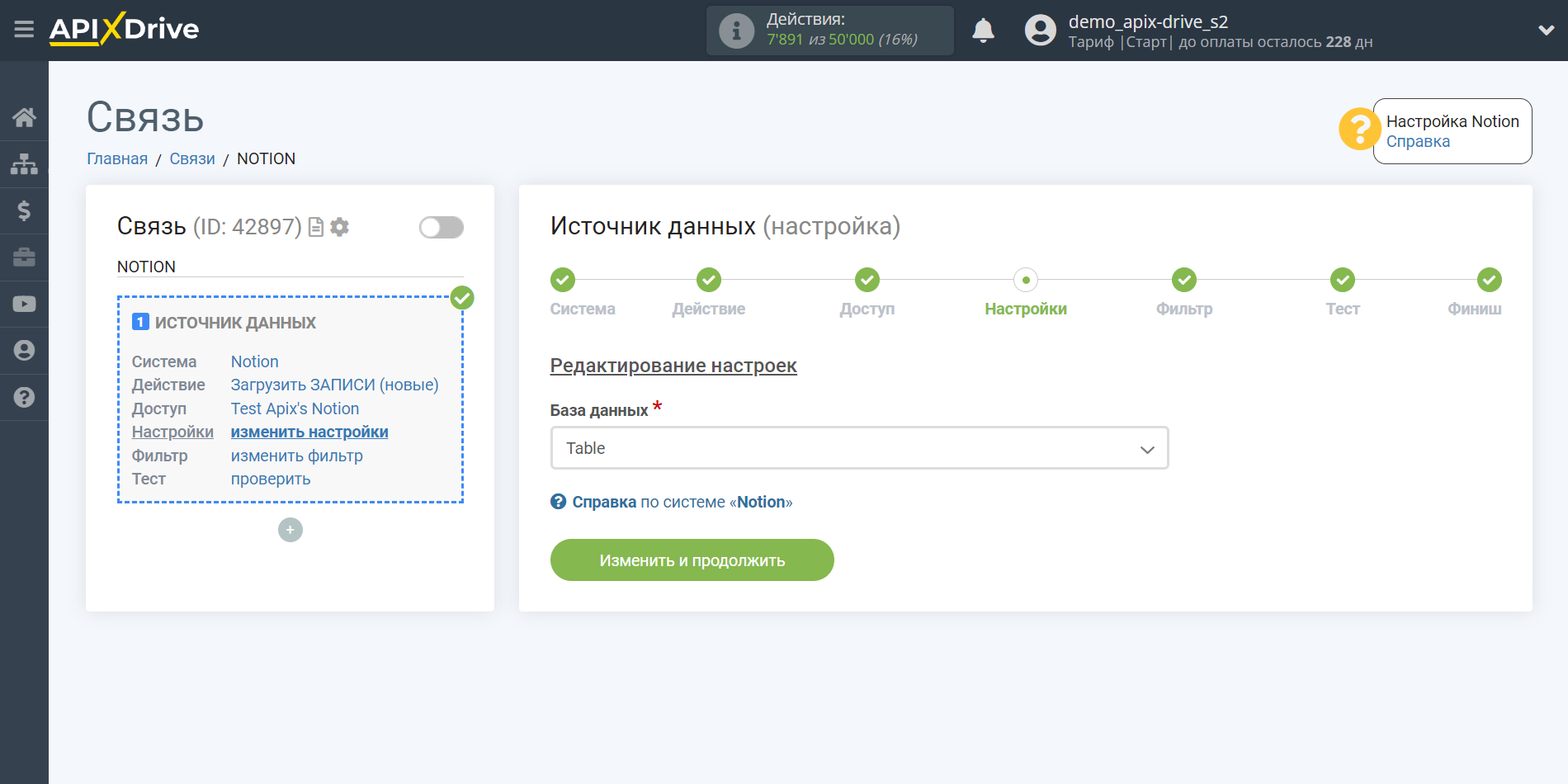The width and height of the screenshot is (1568, 784).
Task: Click Изменить и продолжить button
Action: (692, 560)
